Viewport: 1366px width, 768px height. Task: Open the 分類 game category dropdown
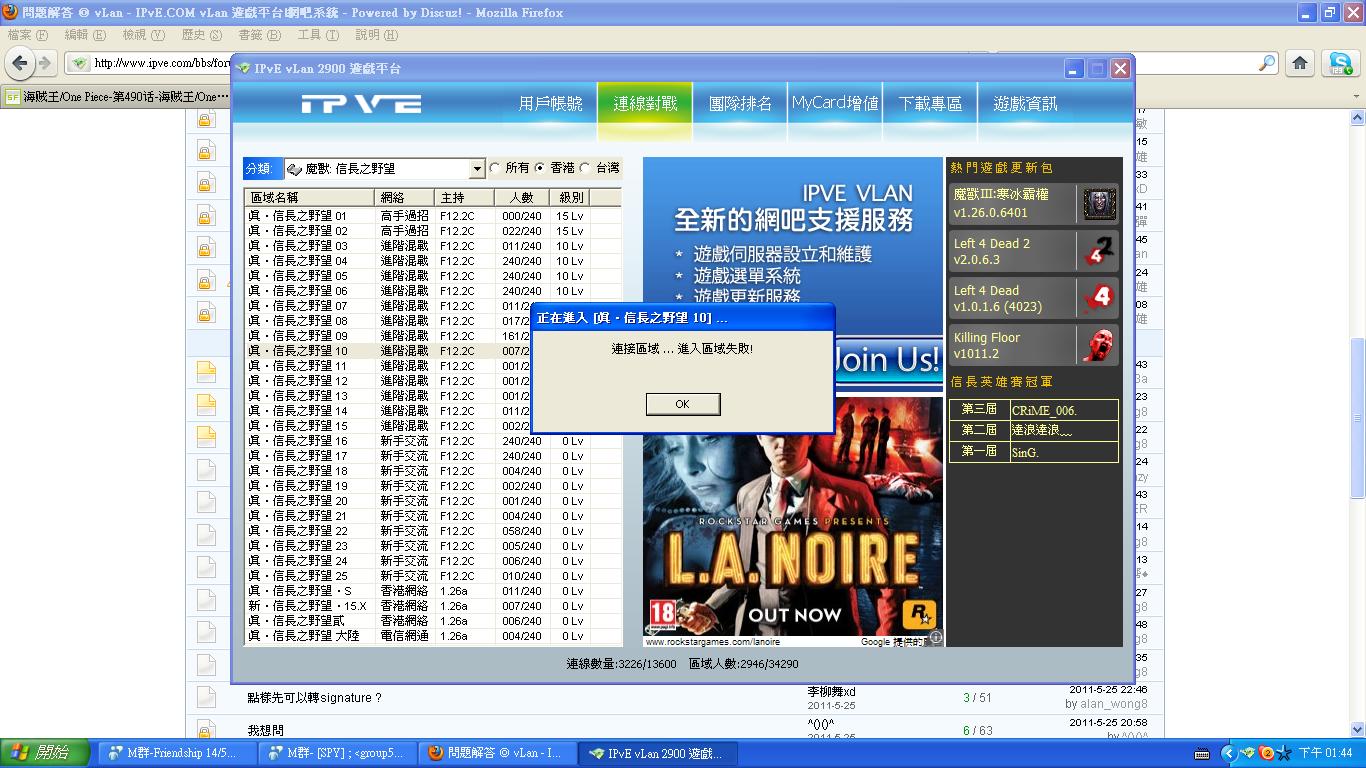477,169
